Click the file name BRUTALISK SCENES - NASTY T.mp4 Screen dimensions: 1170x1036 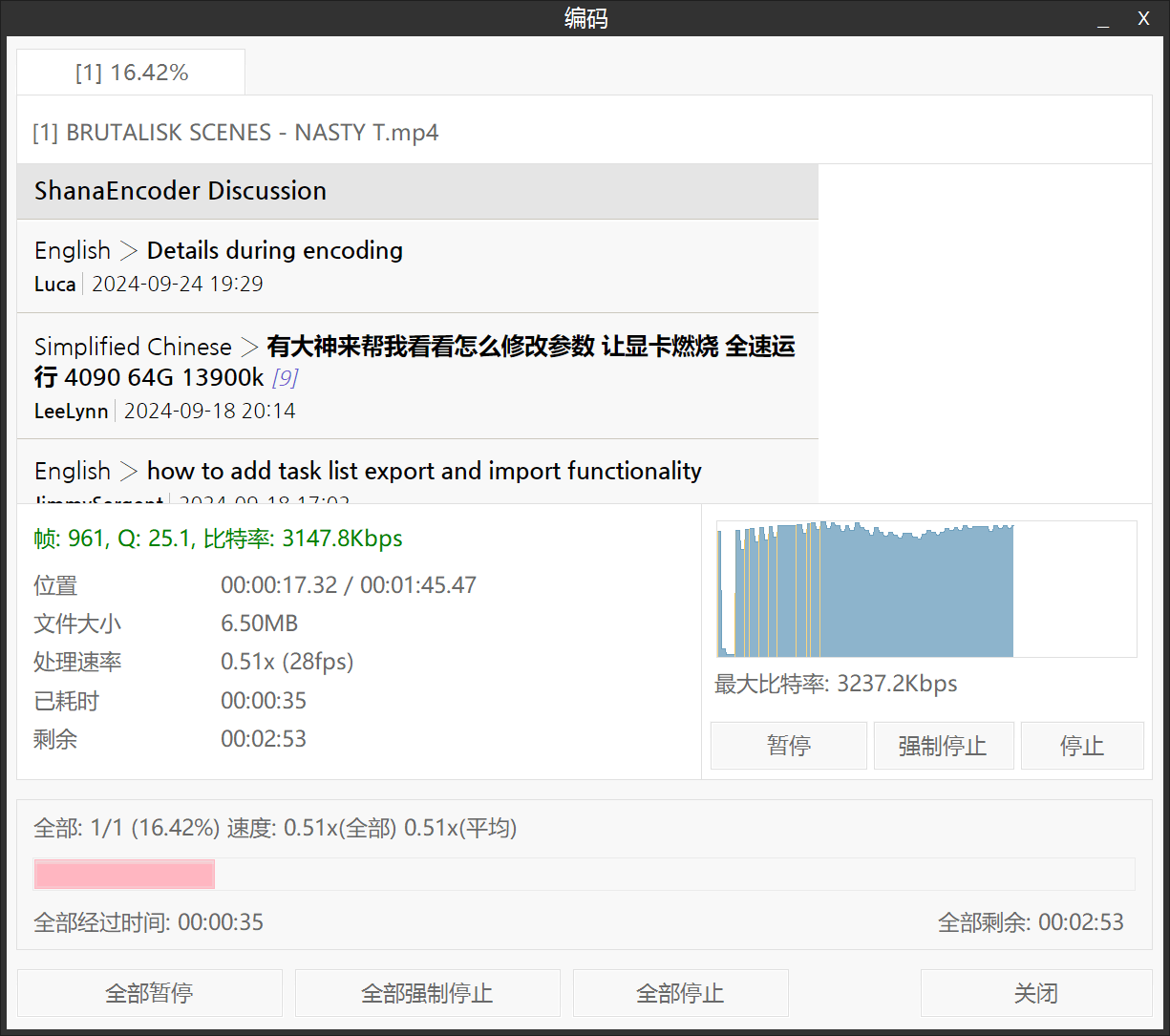[236, 133]
